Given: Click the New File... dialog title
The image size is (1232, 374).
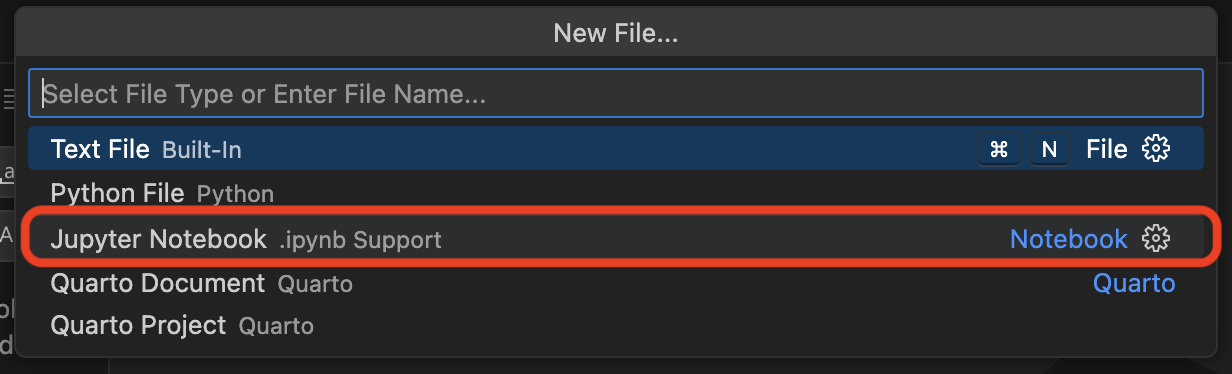Looking at the screenshot, I should coord(616,34).
